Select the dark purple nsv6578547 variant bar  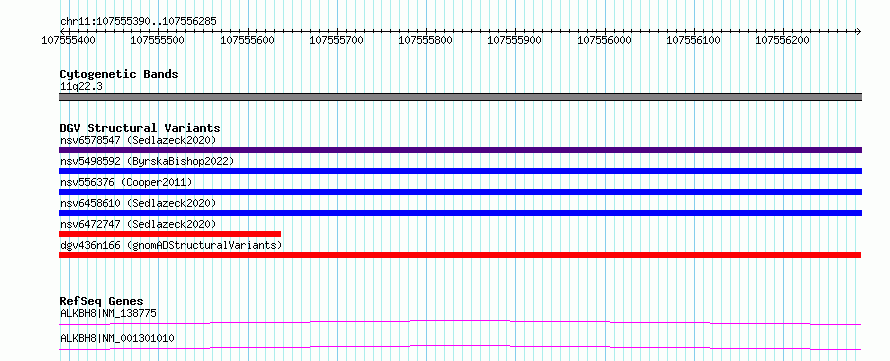pyautogui.click(x=460, y=150)
